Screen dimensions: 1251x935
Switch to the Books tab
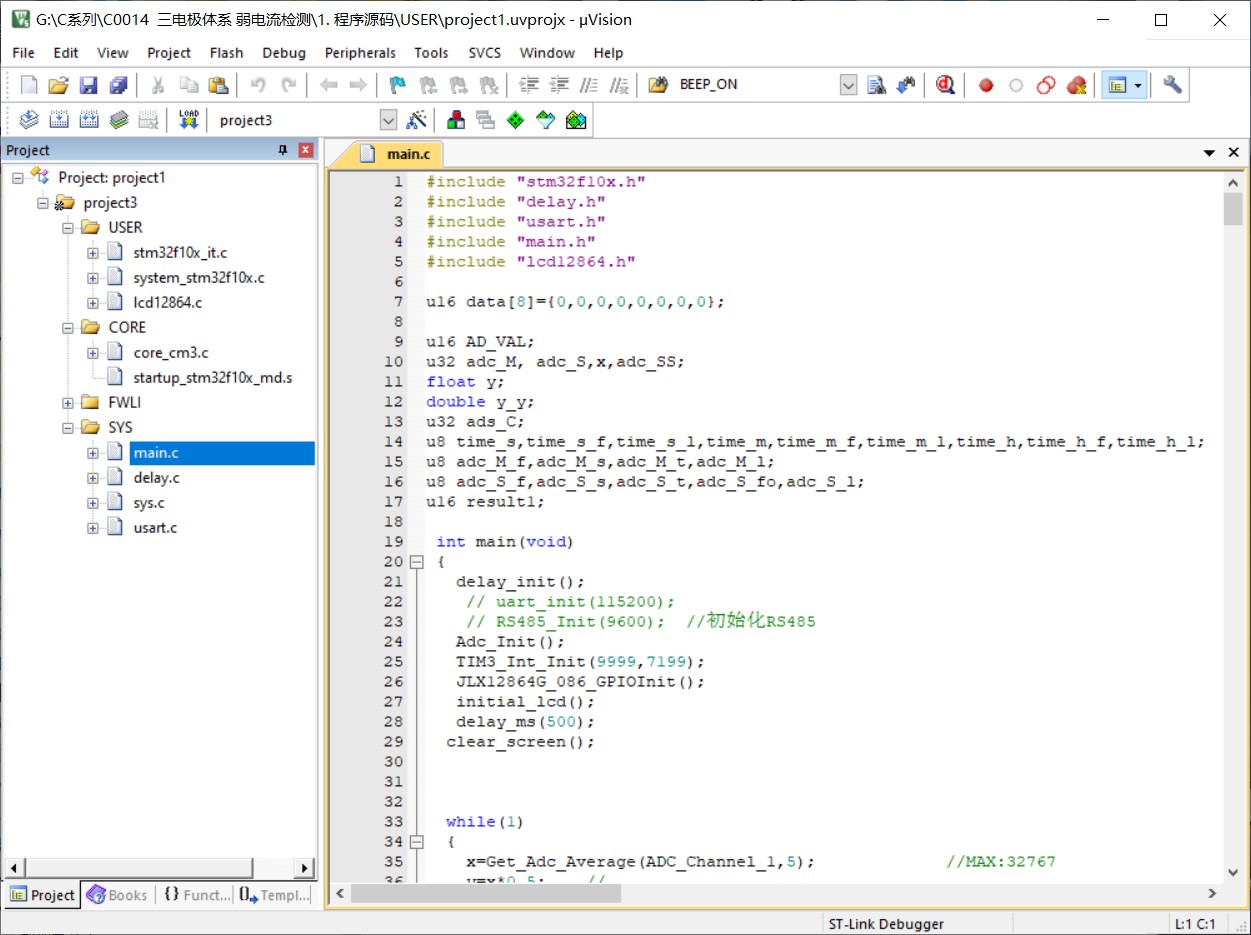[x=118, y=895]
